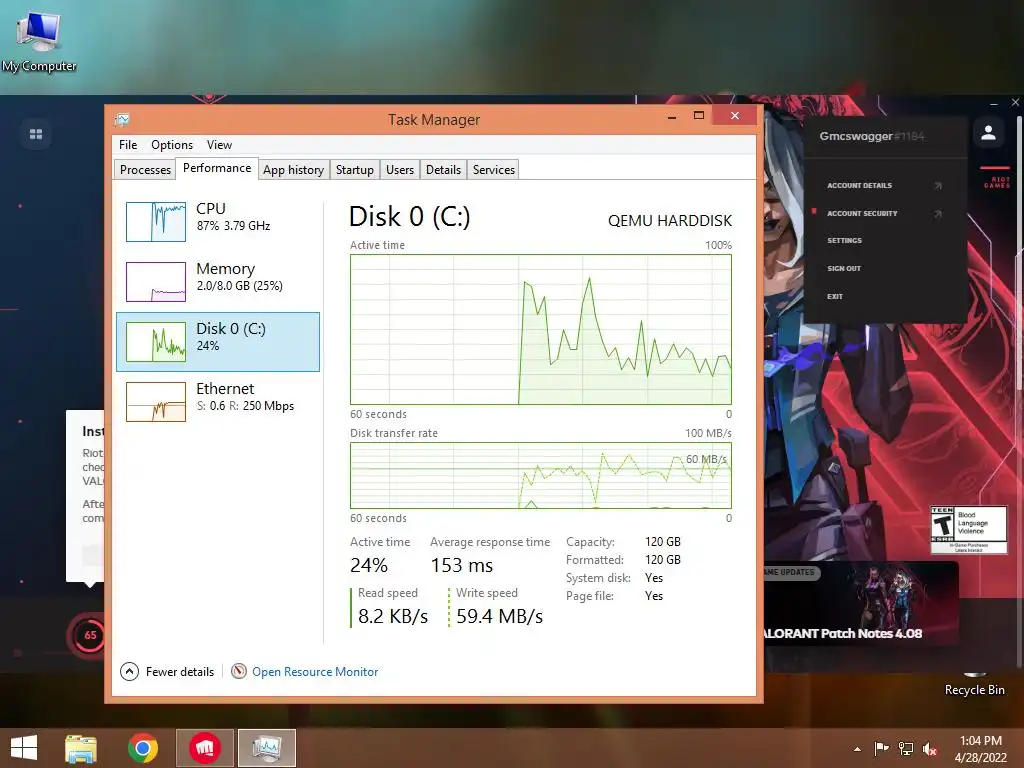Click the Riot Games logo in Riot Client
The image size is (1024, 768).
(x=997, y=180)
